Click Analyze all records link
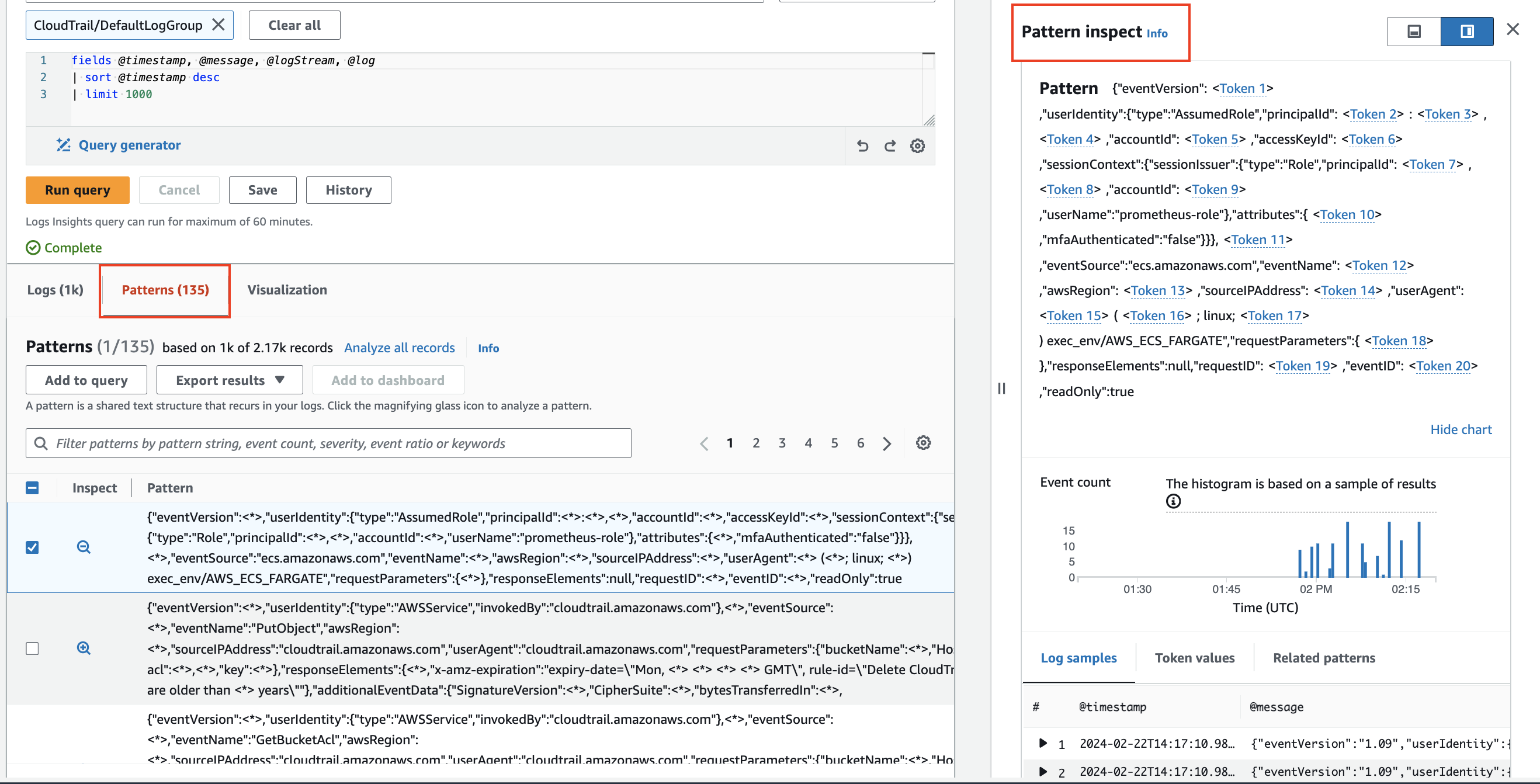The image size is (1540, 784). tap(400, 348)
